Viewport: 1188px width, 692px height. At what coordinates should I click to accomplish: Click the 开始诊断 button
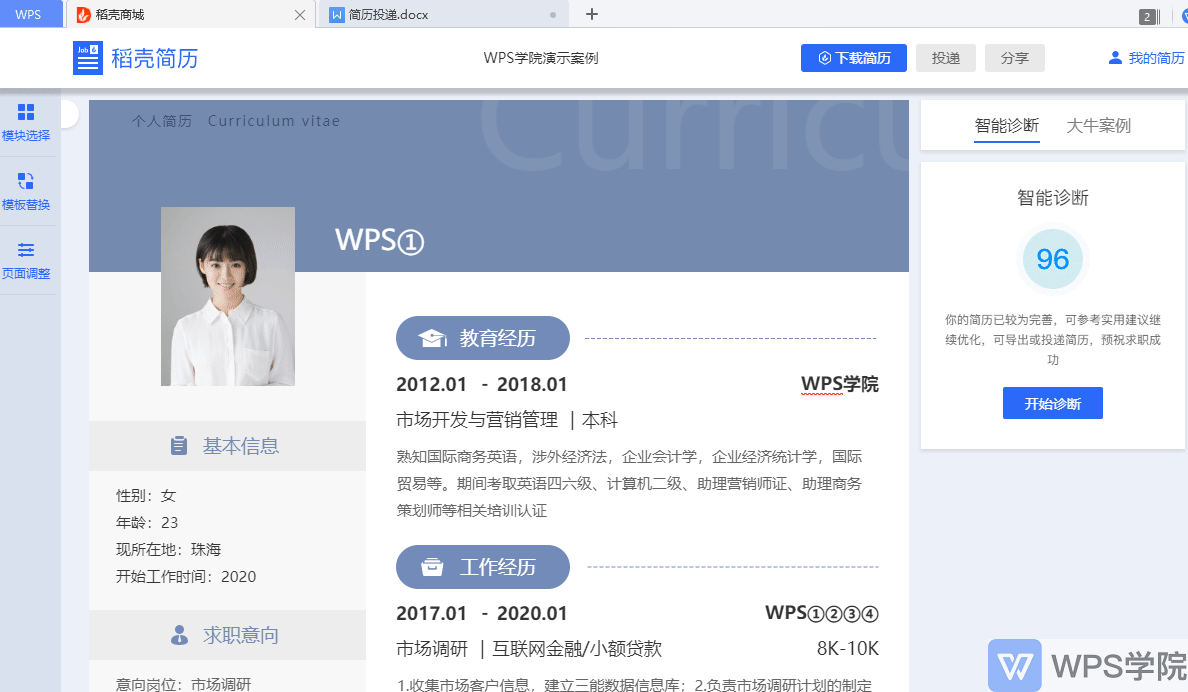coord(1052,403)
